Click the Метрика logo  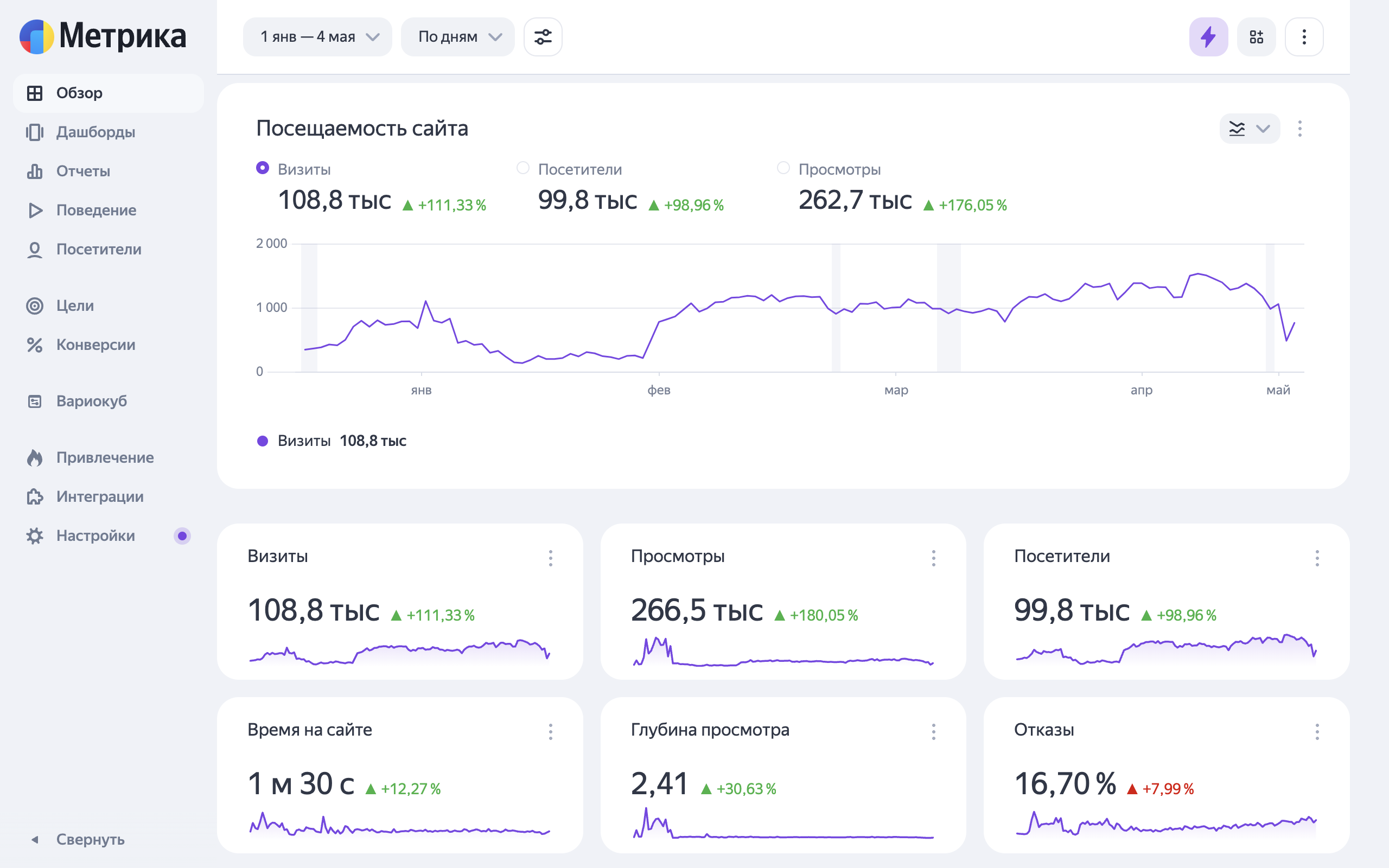[103, 36]
